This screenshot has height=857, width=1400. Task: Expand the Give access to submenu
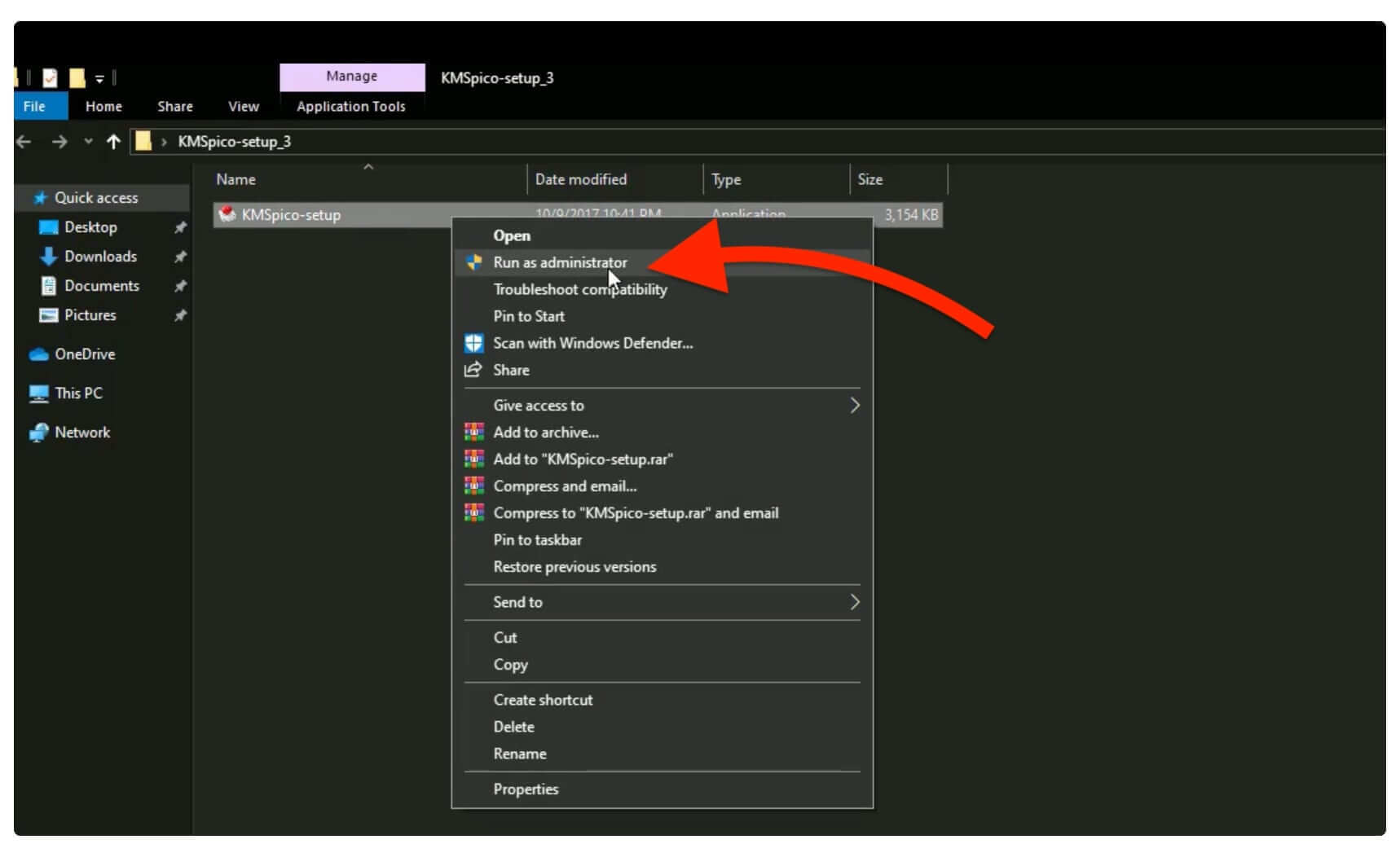pyautogui.click(x=855, y=405)
